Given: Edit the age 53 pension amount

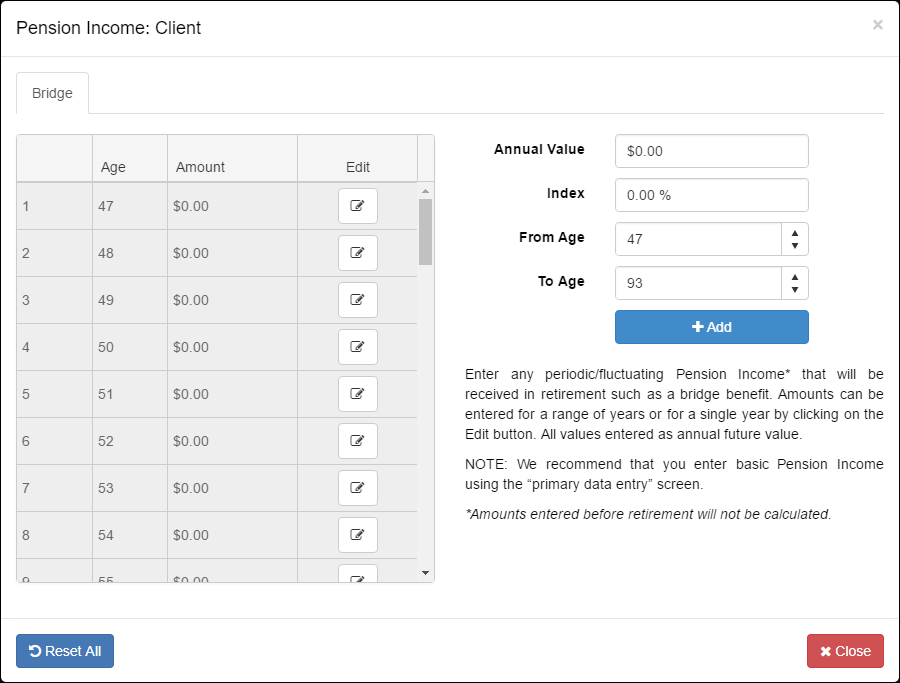Looking at the screenshot, I should click(357, 488).
